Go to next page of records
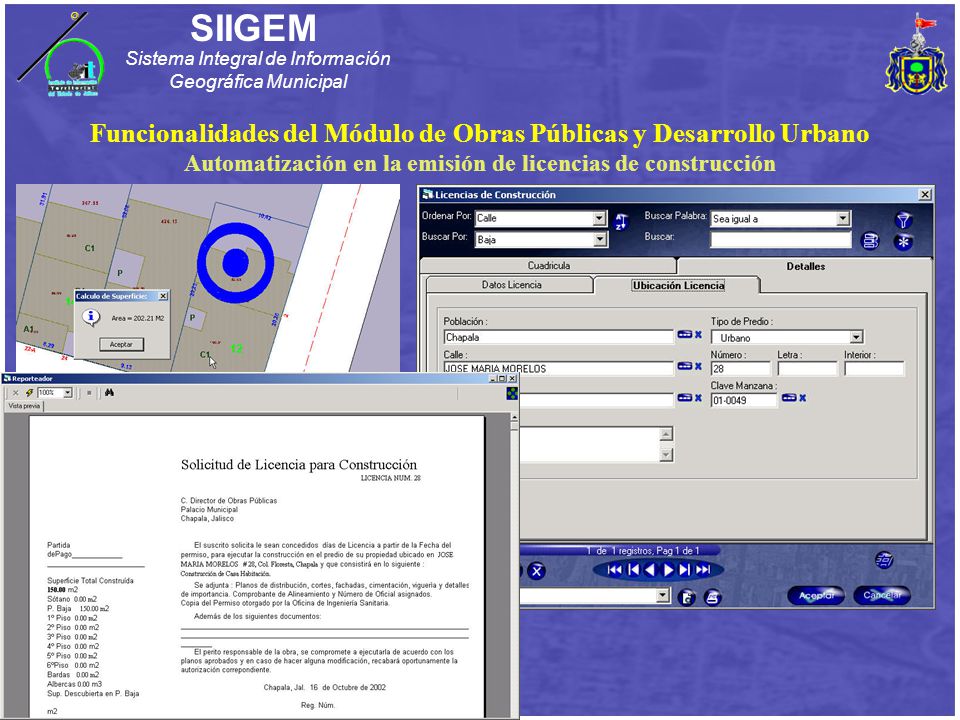 pos(684,570)
